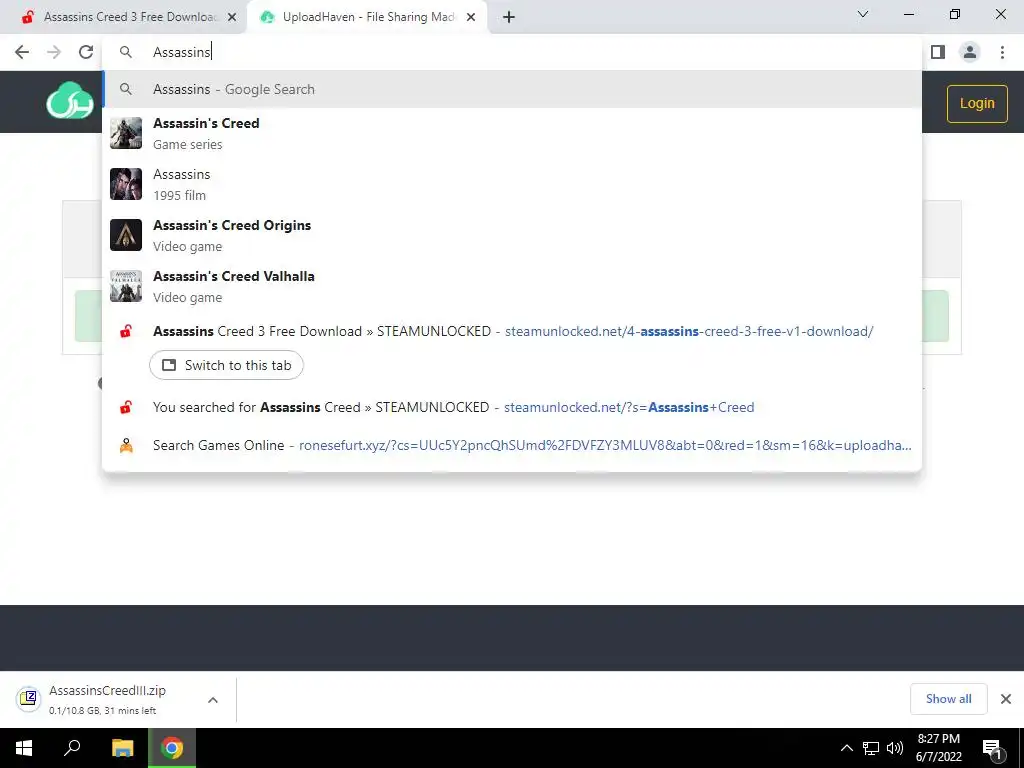Open the Windows Start menu
The height and width of the screenshot is (768, 1024).
[24, 748]
